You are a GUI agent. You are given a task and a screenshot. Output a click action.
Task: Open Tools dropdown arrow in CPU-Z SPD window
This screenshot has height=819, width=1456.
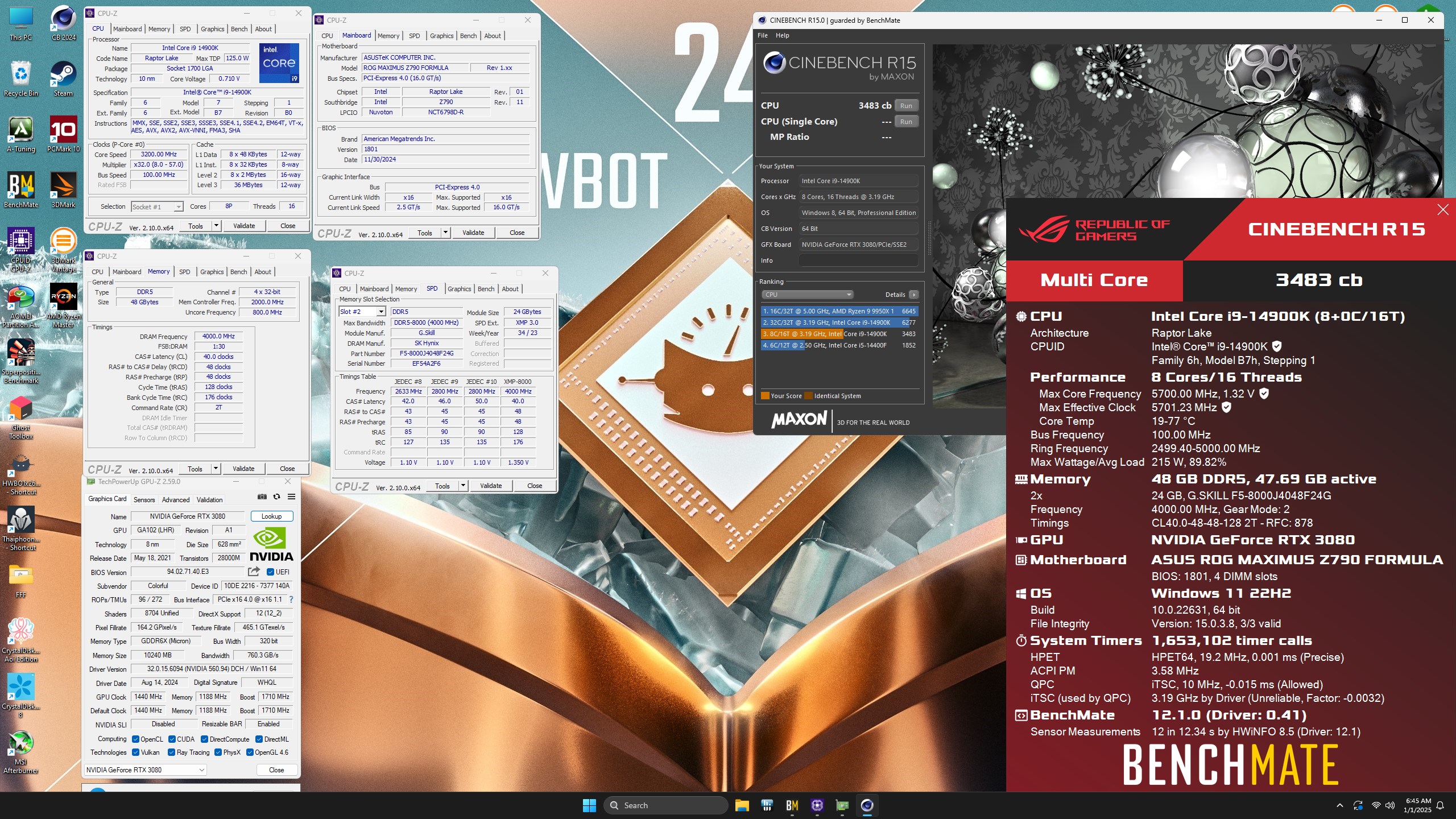tap(463, 486)
